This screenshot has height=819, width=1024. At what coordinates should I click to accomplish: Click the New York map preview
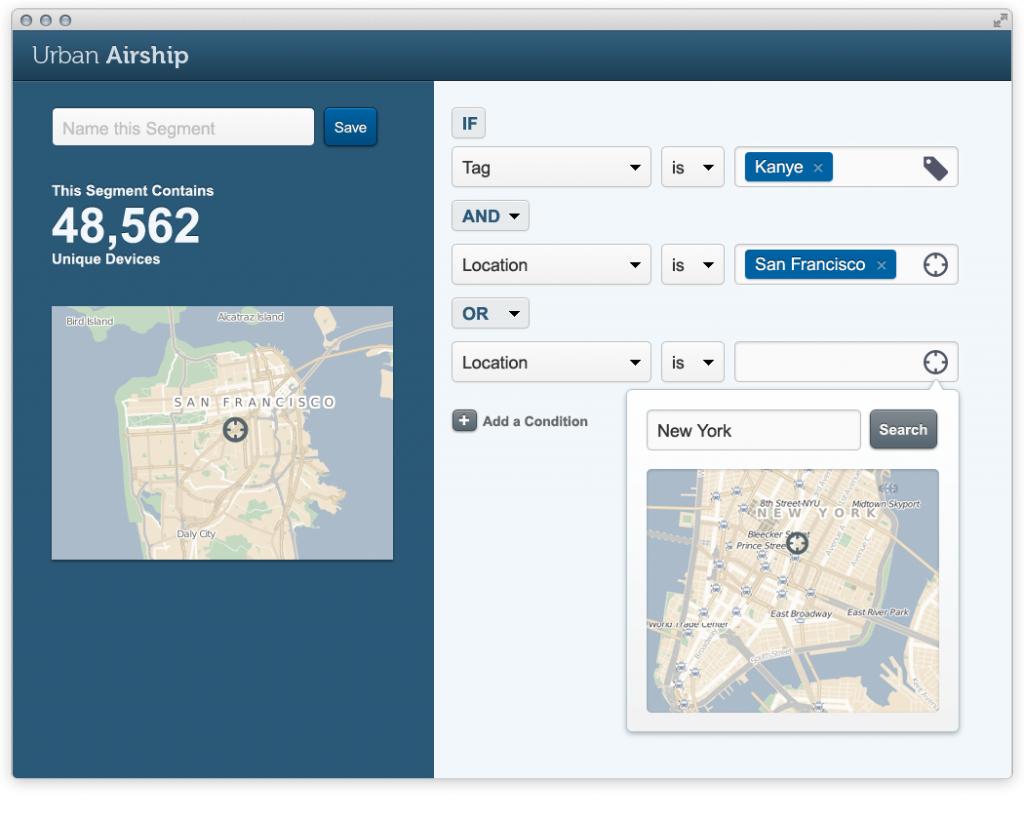pos(793,590)
